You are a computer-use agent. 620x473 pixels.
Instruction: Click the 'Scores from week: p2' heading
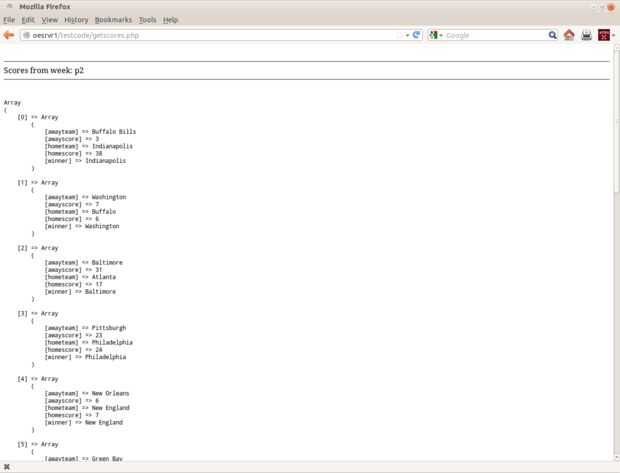[x=43, y=70]
